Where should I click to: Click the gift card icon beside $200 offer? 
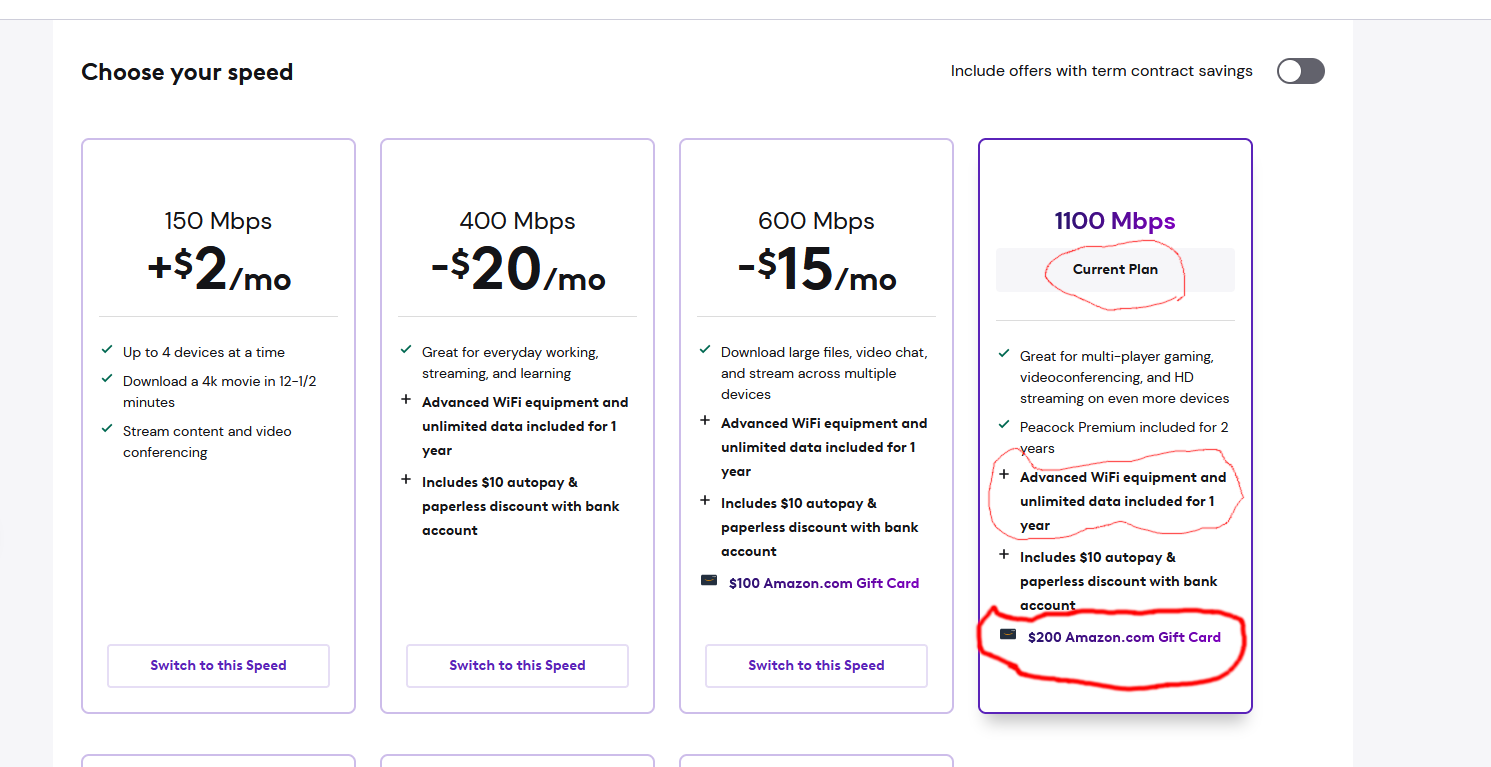click(1008, 634)
